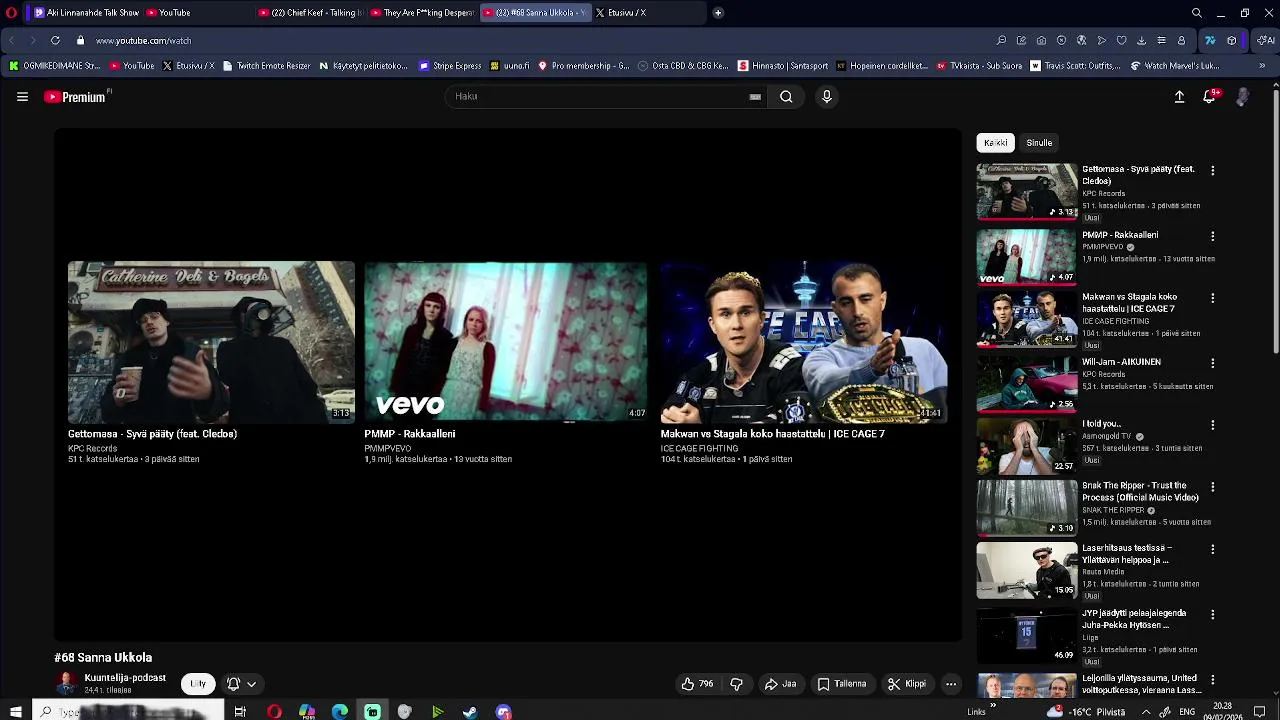Open the upload/create icon
Screen dimensions: 1280x720
(1179, 97)
